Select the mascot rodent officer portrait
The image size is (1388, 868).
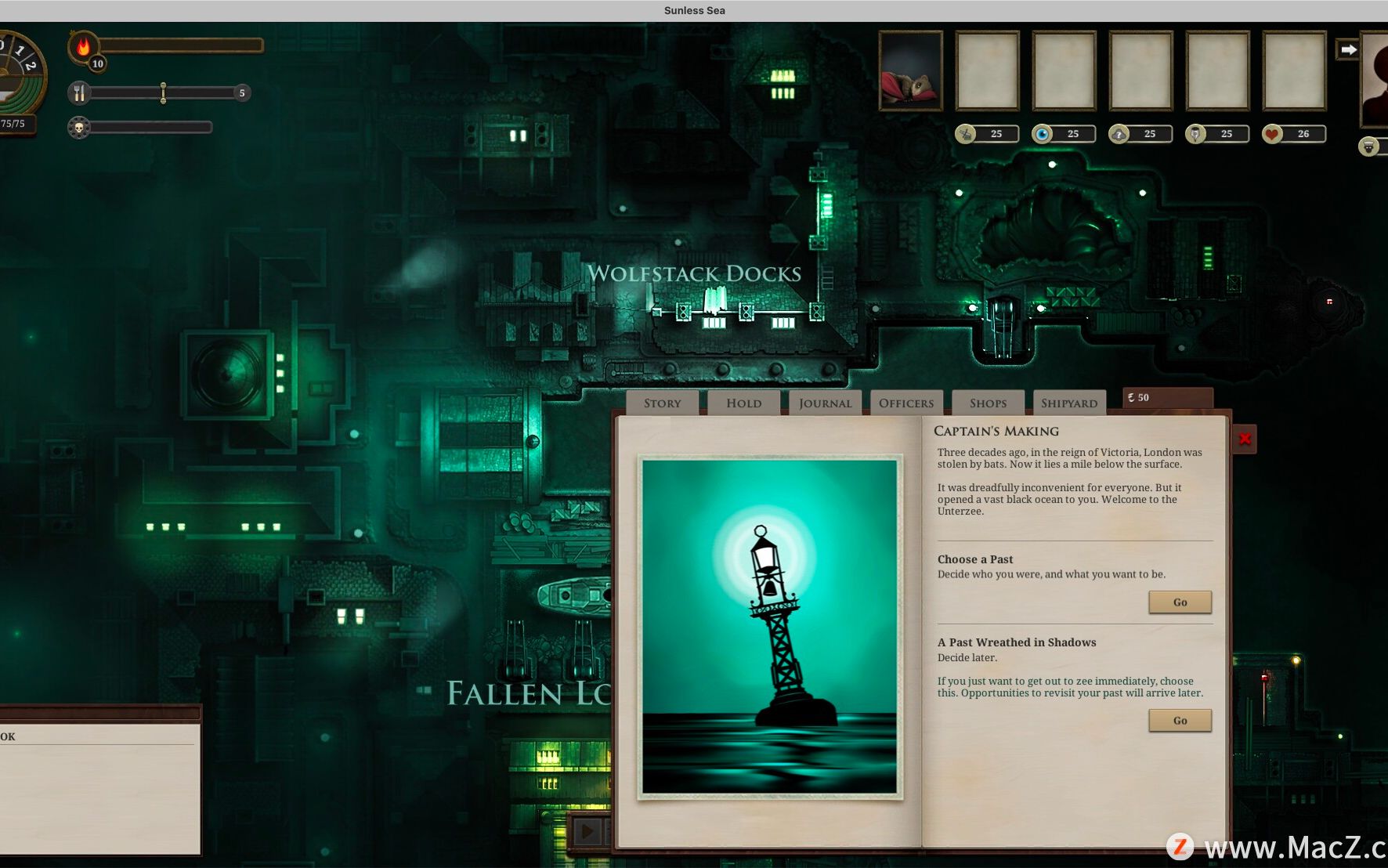[910, 71]
